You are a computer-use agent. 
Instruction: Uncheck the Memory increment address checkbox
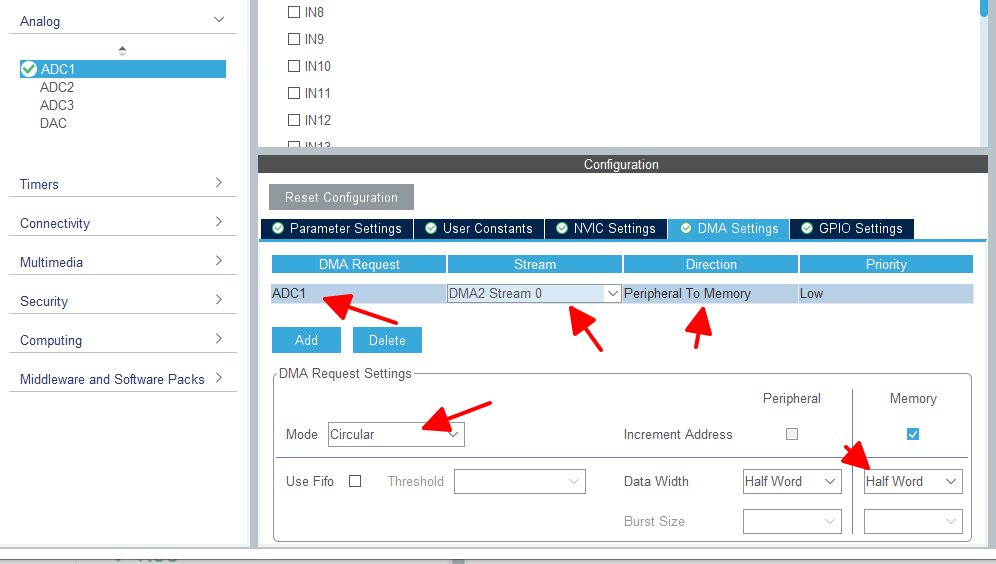tap(913, 434)
